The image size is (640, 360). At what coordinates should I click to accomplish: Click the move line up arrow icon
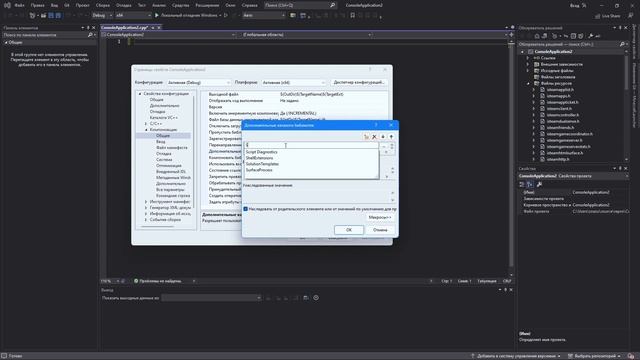[391, 137]
